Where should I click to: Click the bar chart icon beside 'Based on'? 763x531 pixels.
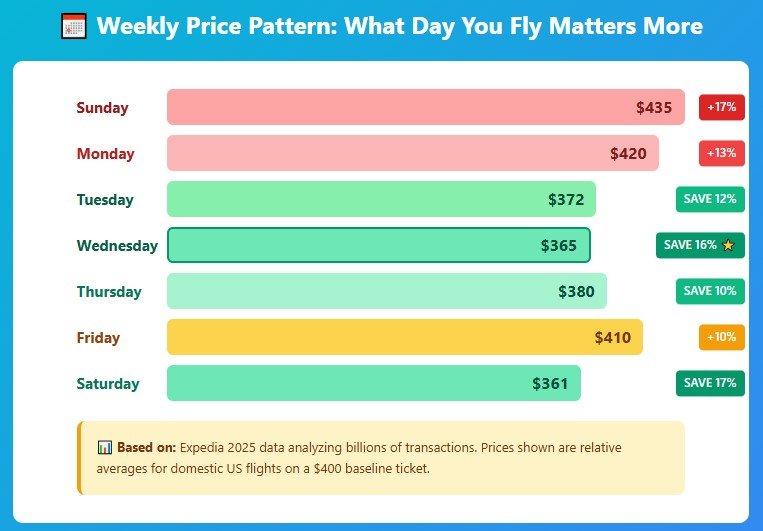105,448
